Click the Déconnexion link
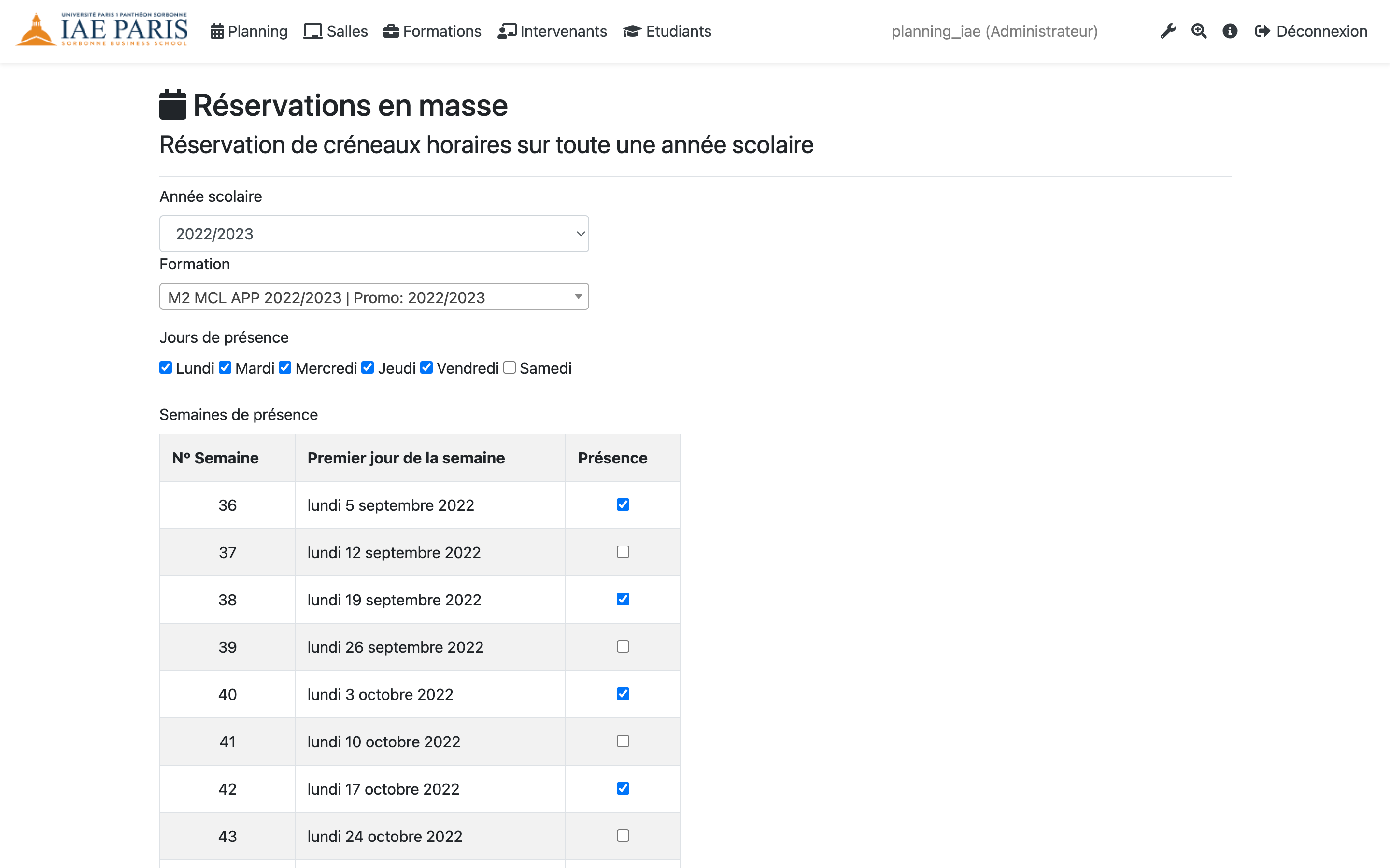The image size is (1390, 868). click(x=1321, y=31)
